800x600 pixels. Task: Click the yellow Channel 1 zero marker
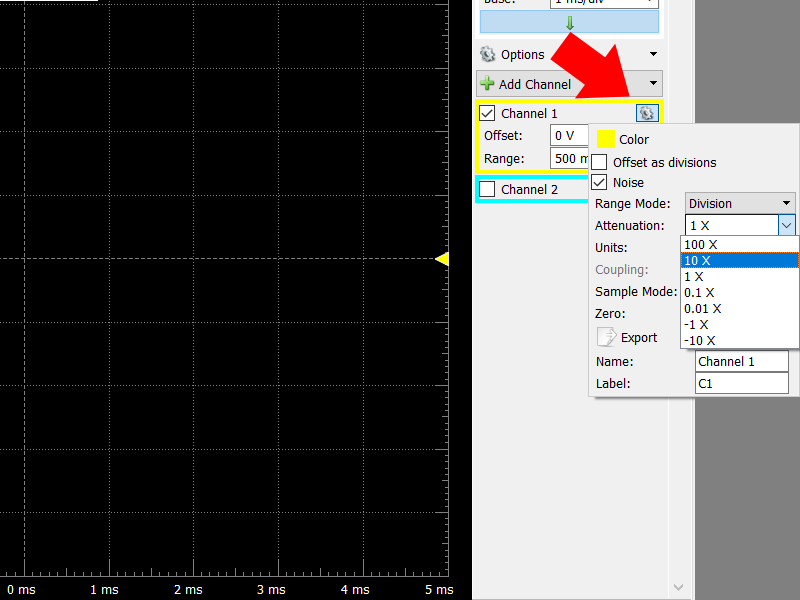click(x=442, y=259)
